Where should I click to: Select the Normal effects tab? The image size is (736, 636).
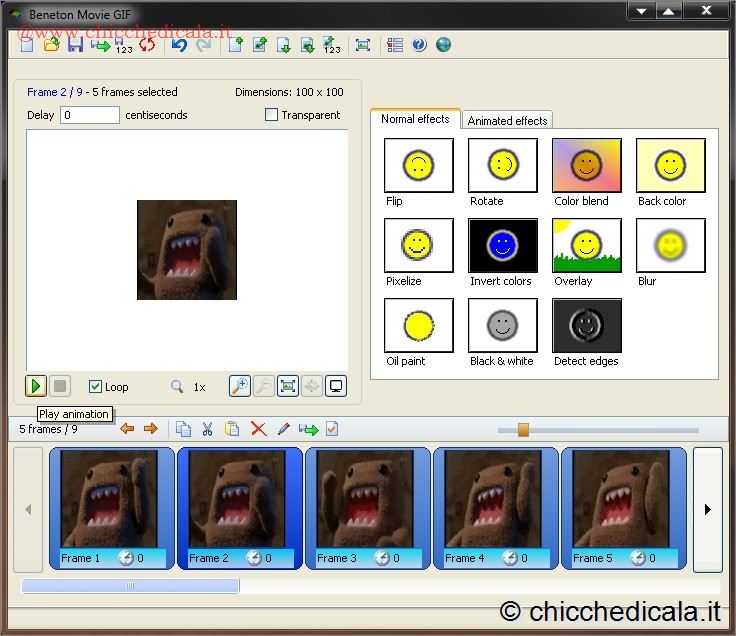click(415, 119)
